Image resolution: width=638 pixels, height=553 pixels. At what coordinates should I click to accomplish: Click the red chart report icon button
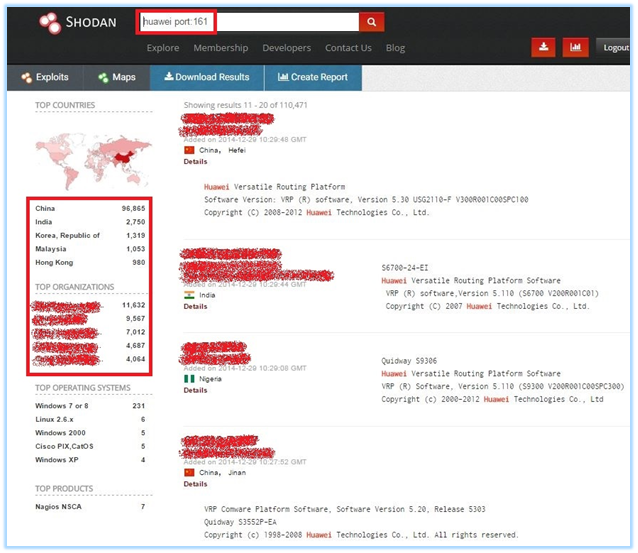tap(575, 47)
